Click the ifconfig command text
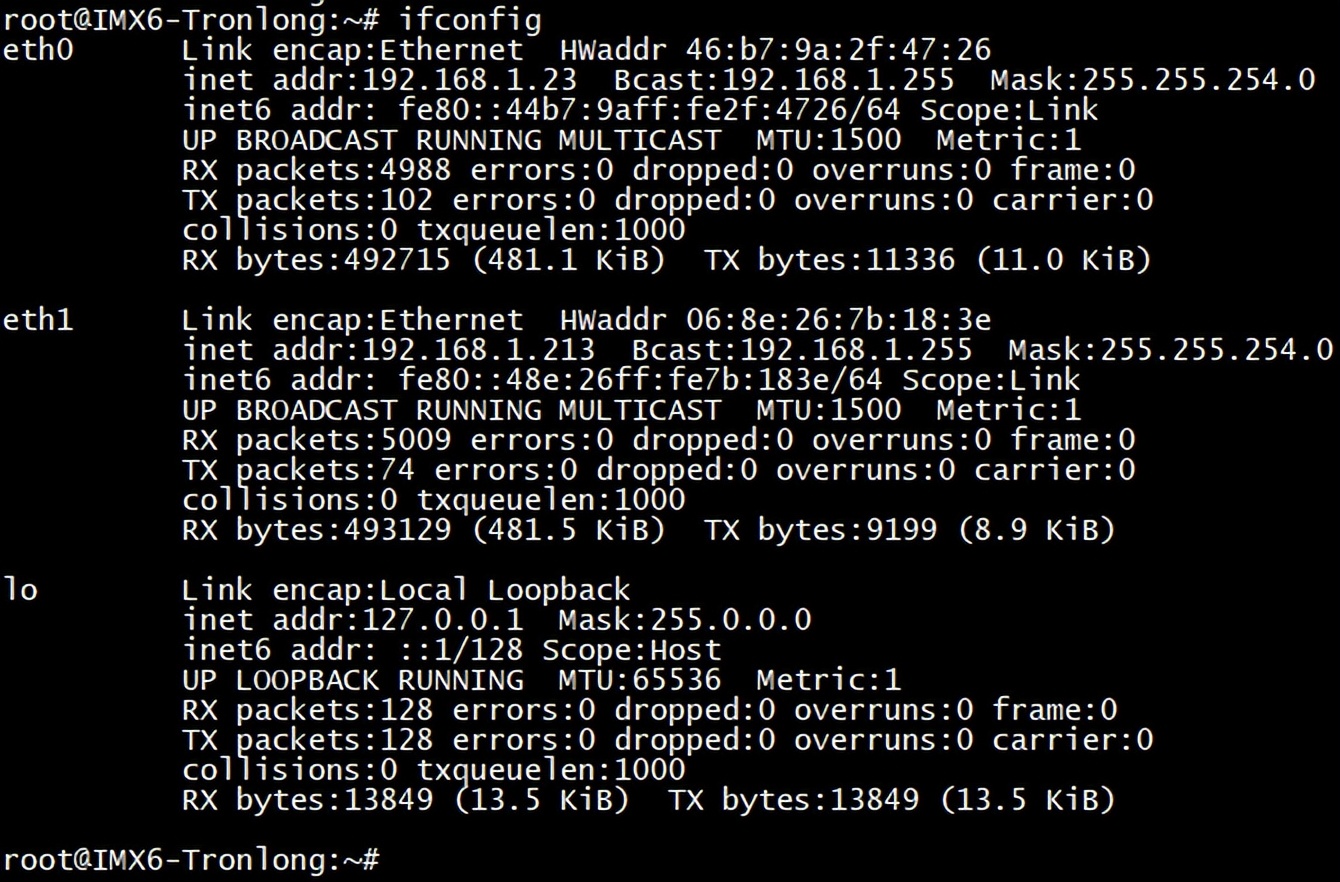This screenshot has width=1340, height=882. [470, 19]
